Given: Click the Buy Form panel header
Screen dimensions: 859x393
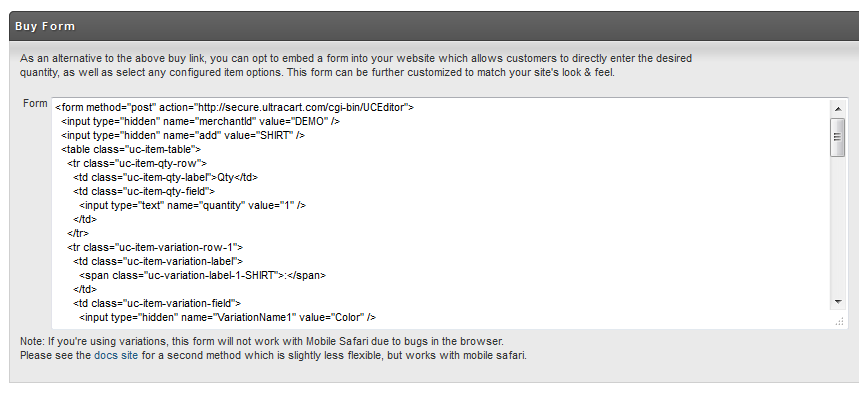Looking at the screenshot, I should pyautogui.click(x=434, y=26).
